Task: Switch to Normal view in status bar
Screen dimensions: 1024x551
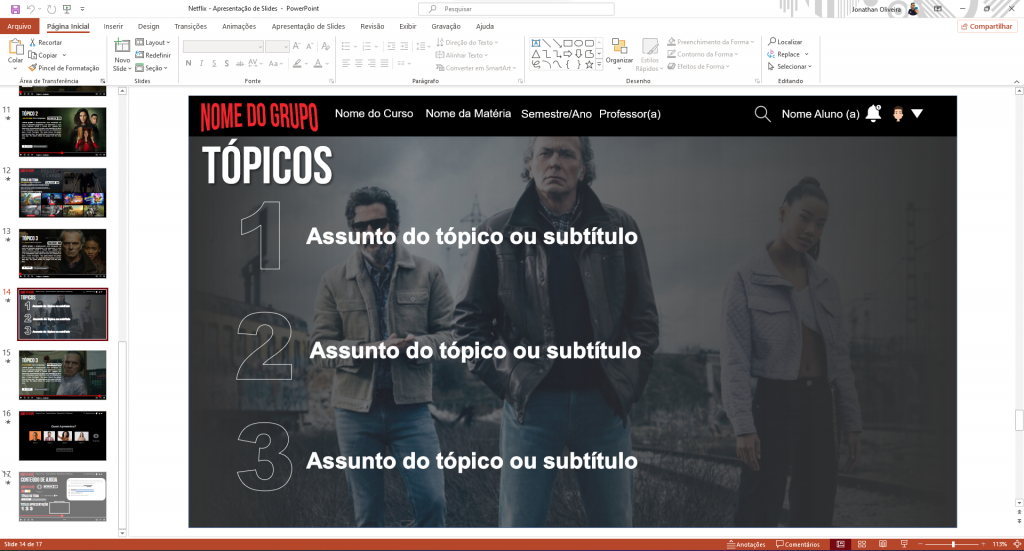Action: tap(840, 544)
